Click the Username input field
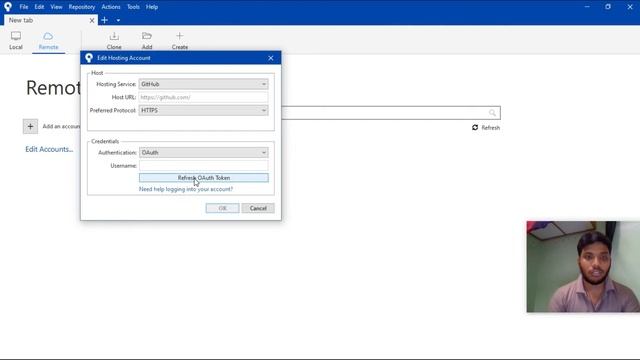Image resolution: width=640 pixels, height=360 pixels. tap(204, 166)
